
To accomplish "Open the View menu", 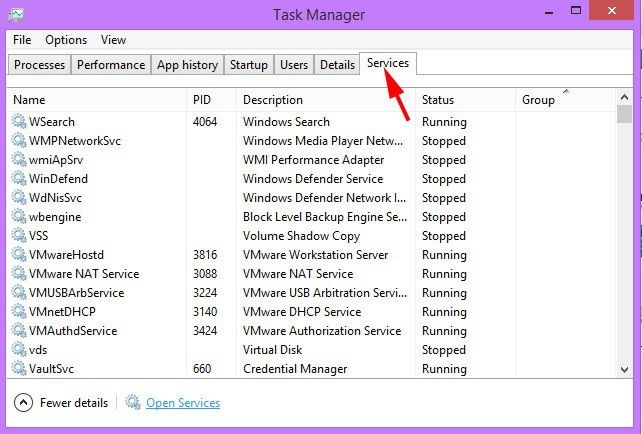I will [113, 40].
